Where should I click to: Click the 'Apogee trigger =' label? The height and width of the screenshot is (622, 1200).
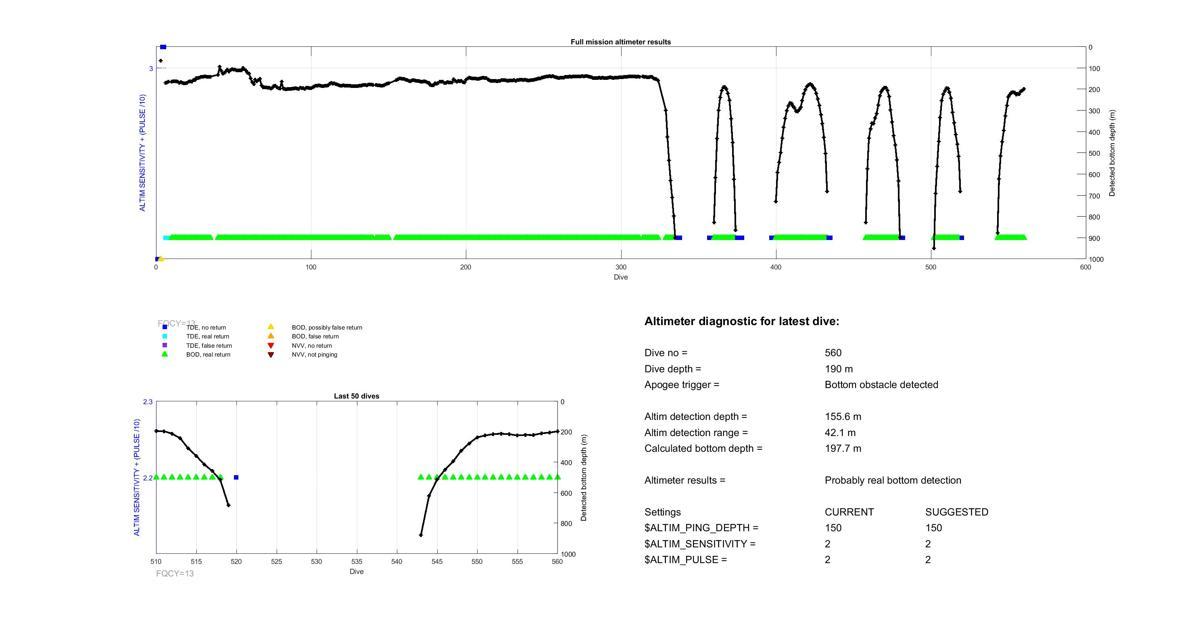pyautogui.click(x=682, y=385)
